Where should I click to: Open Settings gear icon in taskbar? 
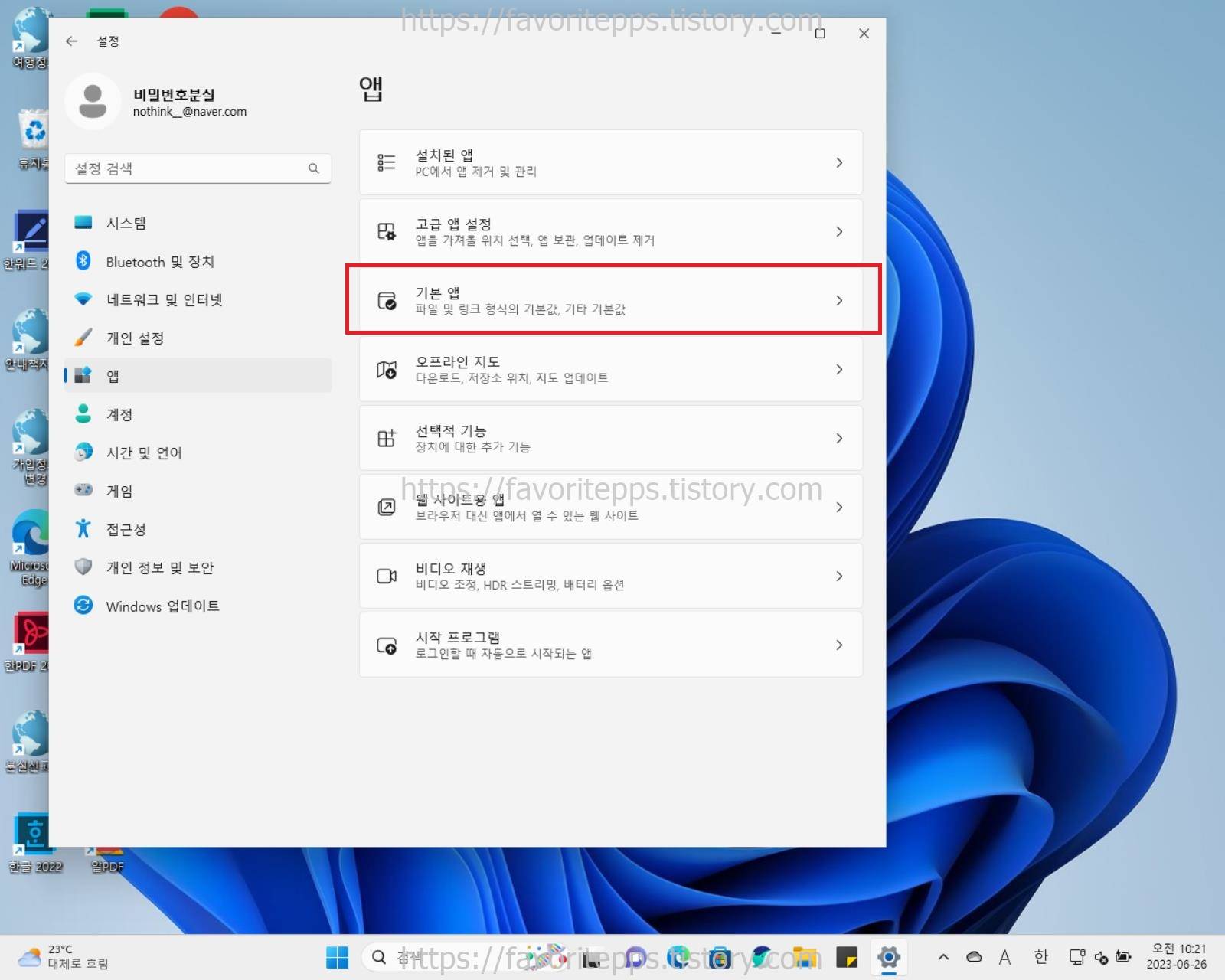pyautogui.click(x=888, y=957)
